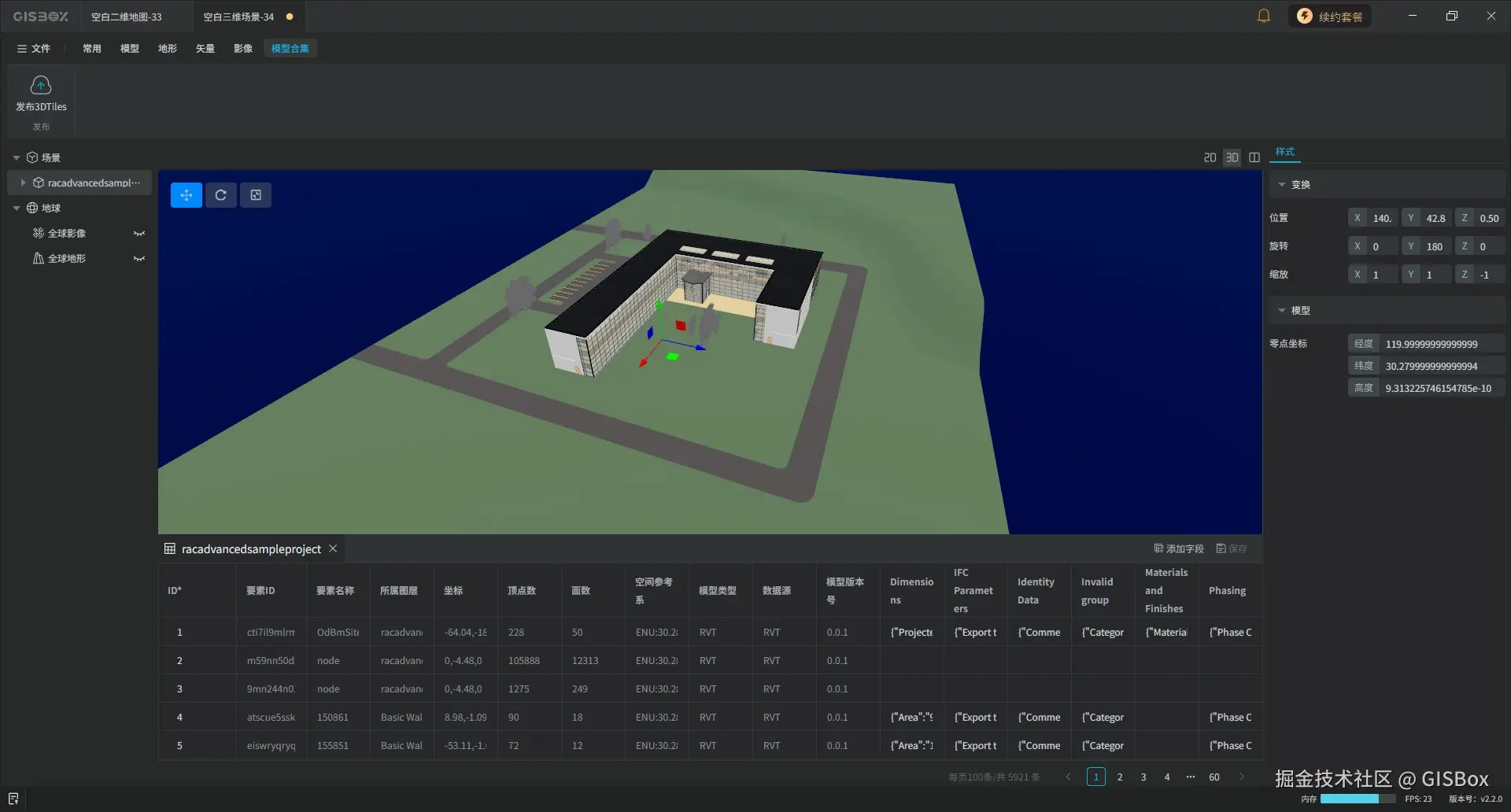Open the 模型 ribbon tab
The width and height of the screenshot is (1511, 812).
(x=130, y=49)
